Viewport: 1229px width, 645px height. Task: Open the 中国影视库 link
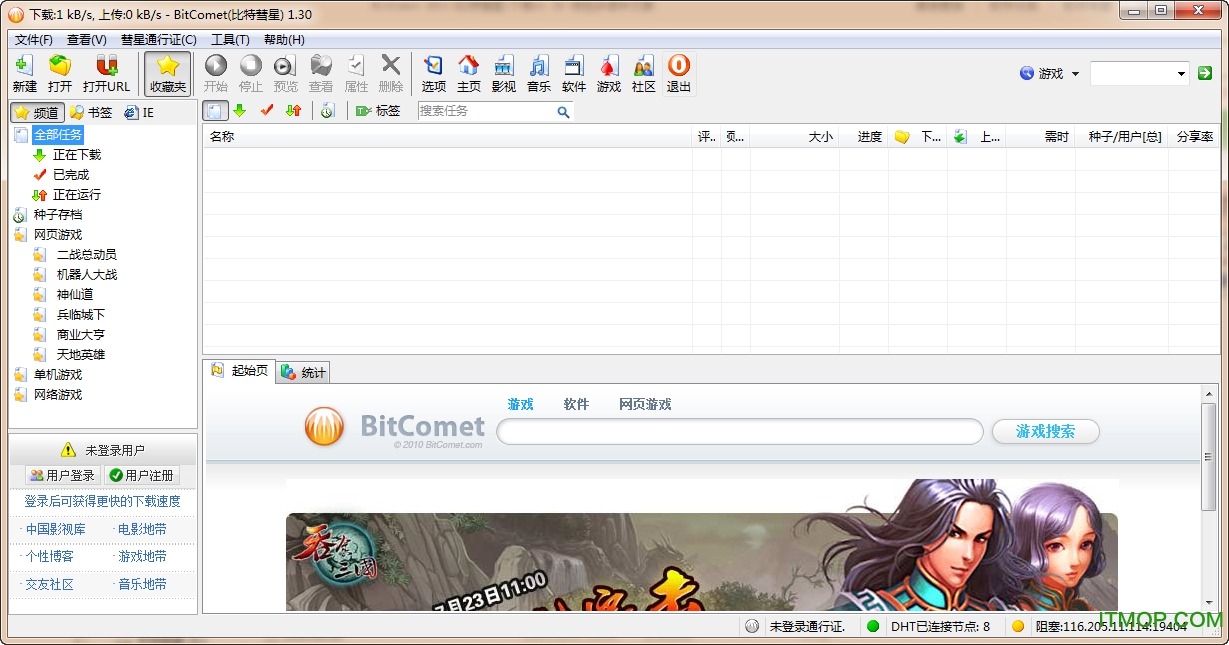pos(55,529)
